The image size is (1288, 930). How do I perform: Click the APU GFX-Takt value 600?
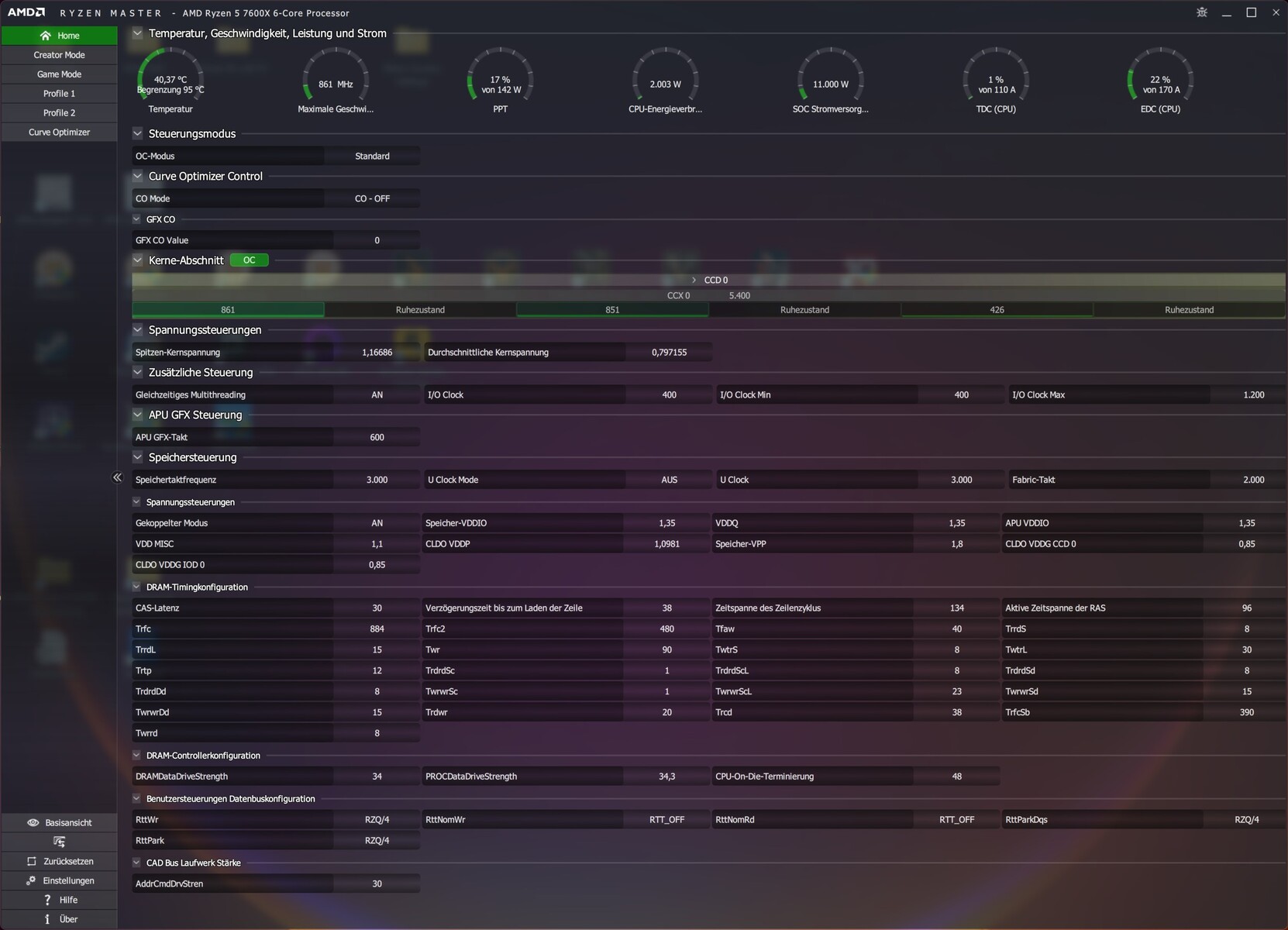[x=377, y=437]
